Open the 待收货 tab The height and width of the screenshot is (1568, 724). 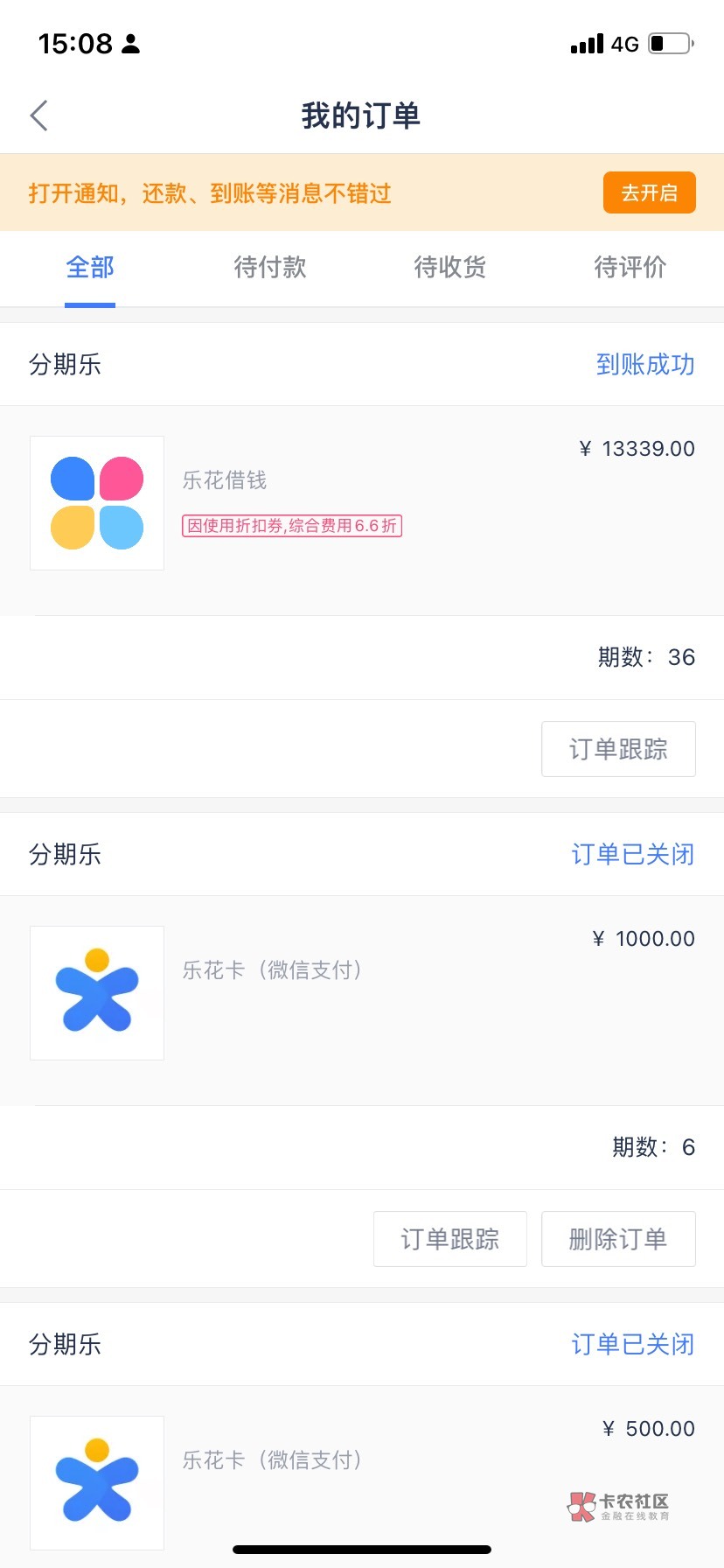click(450, 268)
